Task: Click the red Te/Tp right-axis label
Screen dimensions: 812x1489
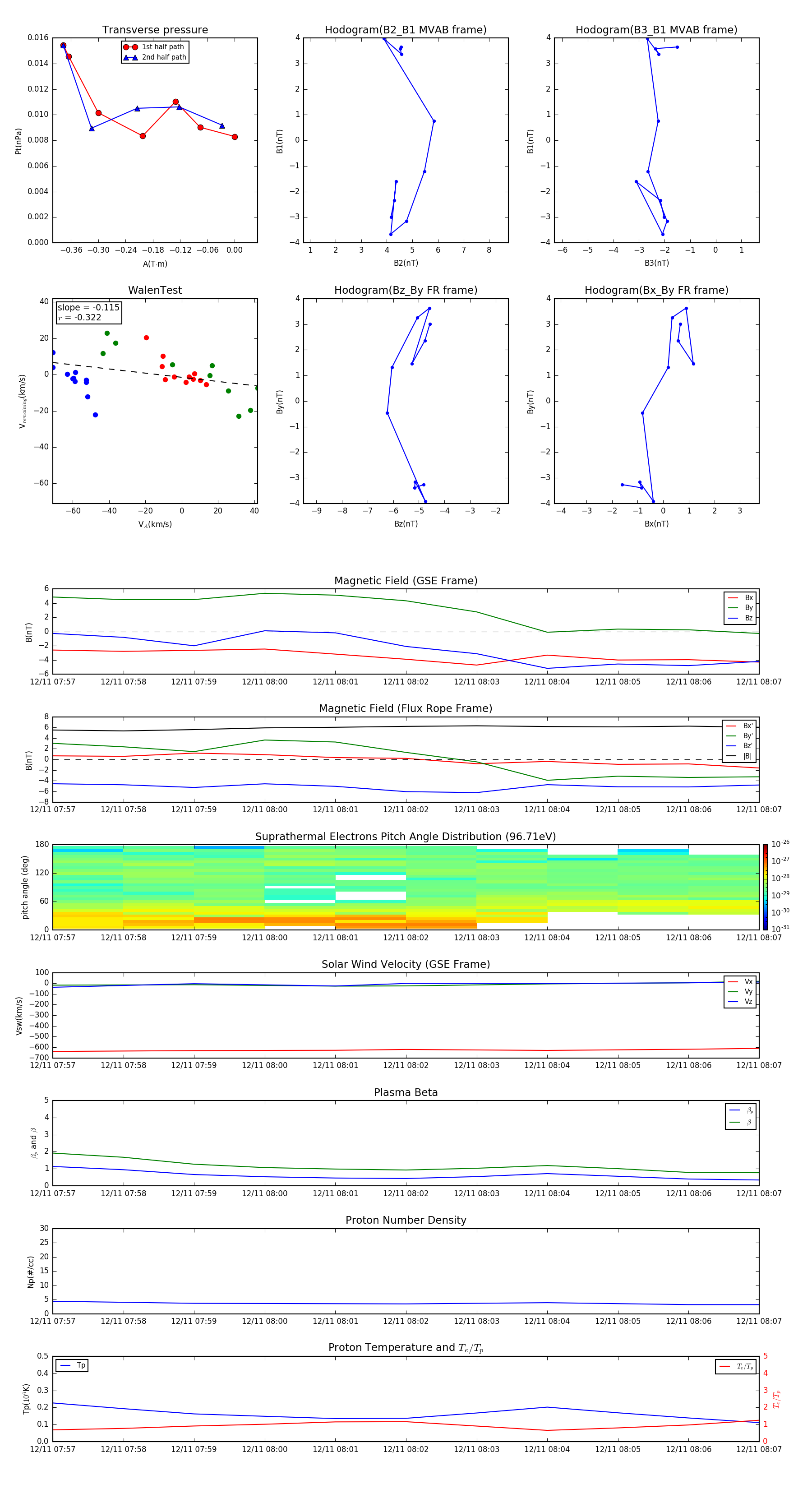Action: (776, 1399)
